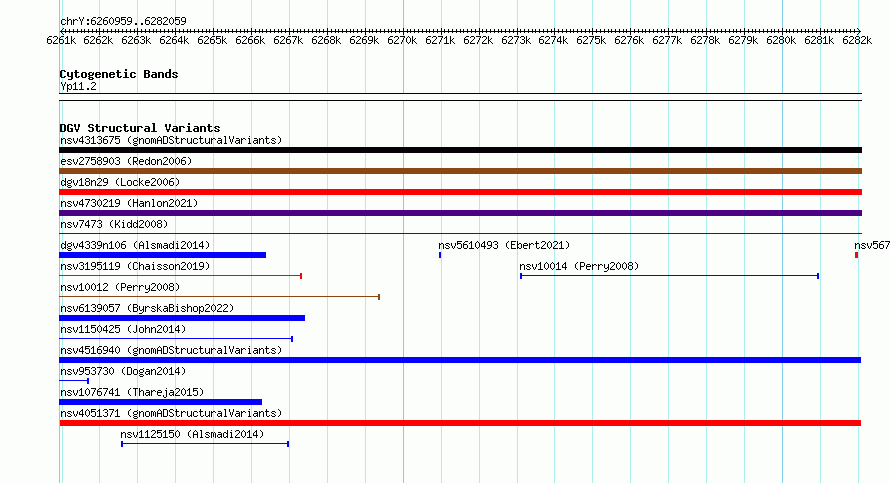
Task: Select the blue nsv1076741 variant bar
Action: pos(161,402)
